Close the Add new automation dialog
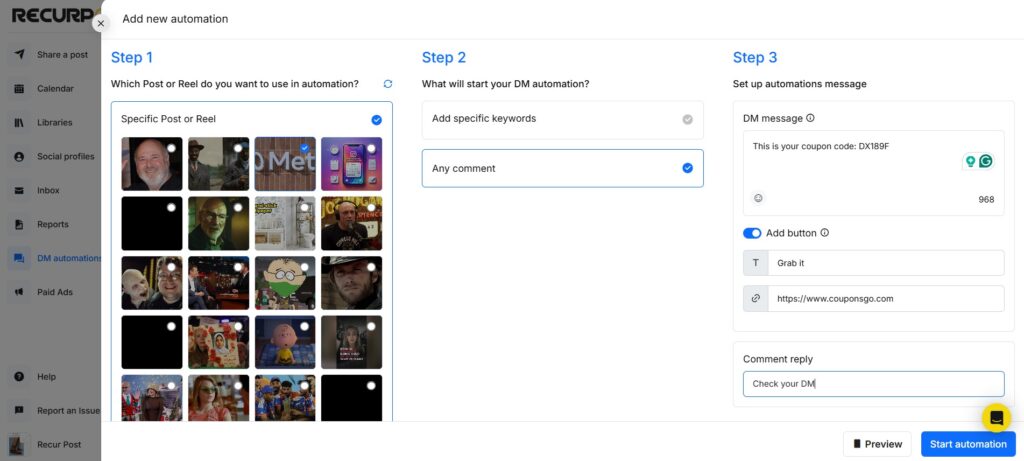1024x461 pixels. pyautogui.click(x=100, y=22)
